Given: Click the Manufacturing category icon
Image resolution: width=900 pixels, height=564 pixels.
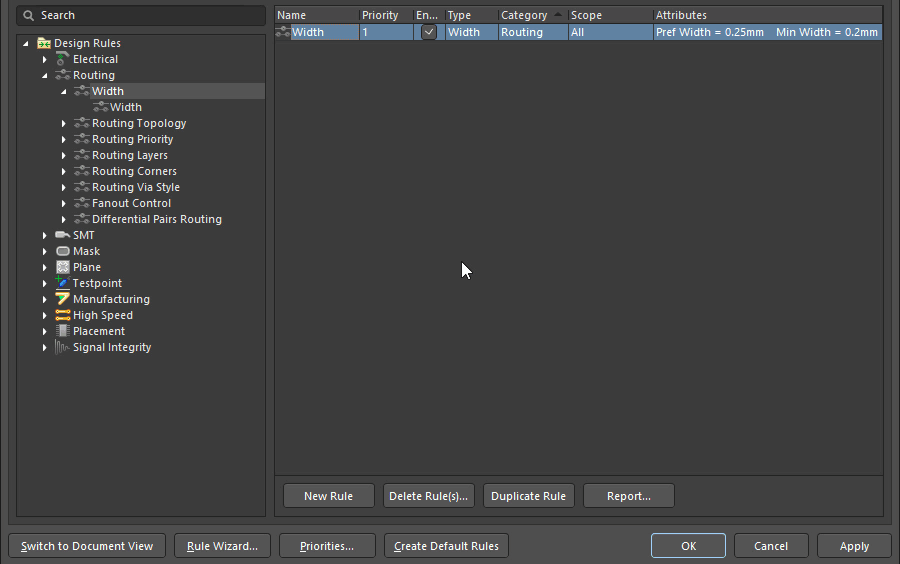Looking at the screenshot, I should [x=63, y=299].
